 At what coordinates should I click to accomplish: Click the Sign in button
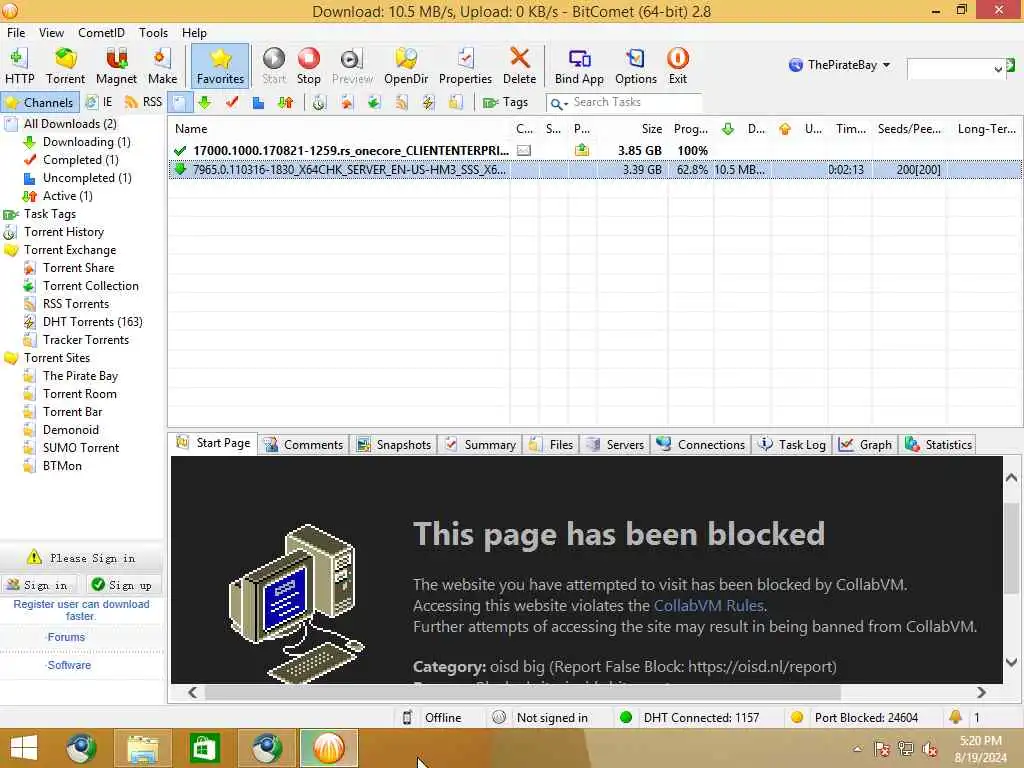(x=39, y=585)
